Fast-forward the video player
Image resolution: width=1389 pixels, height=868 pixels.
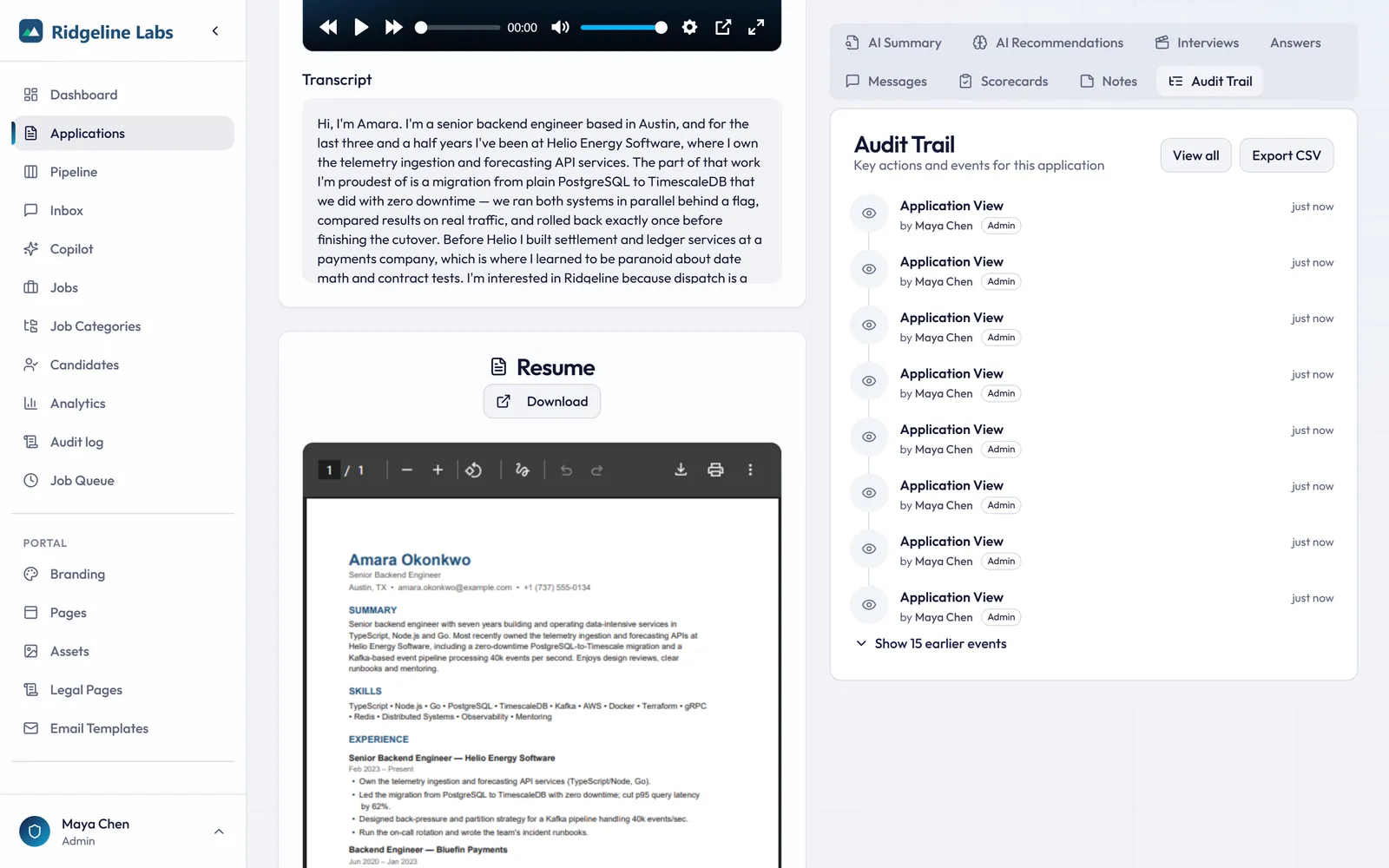coord(394,27)
